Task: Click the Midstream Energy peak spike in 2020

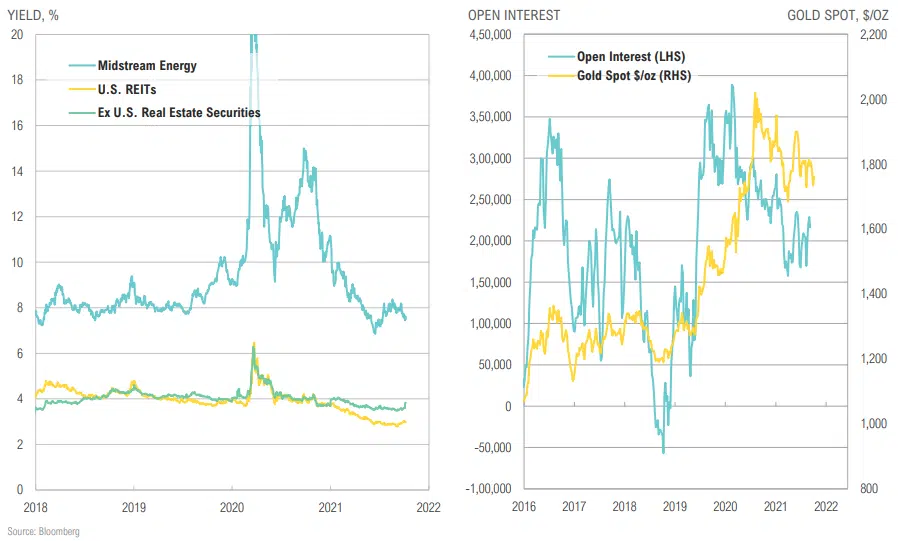Action: tap(253, 40)
